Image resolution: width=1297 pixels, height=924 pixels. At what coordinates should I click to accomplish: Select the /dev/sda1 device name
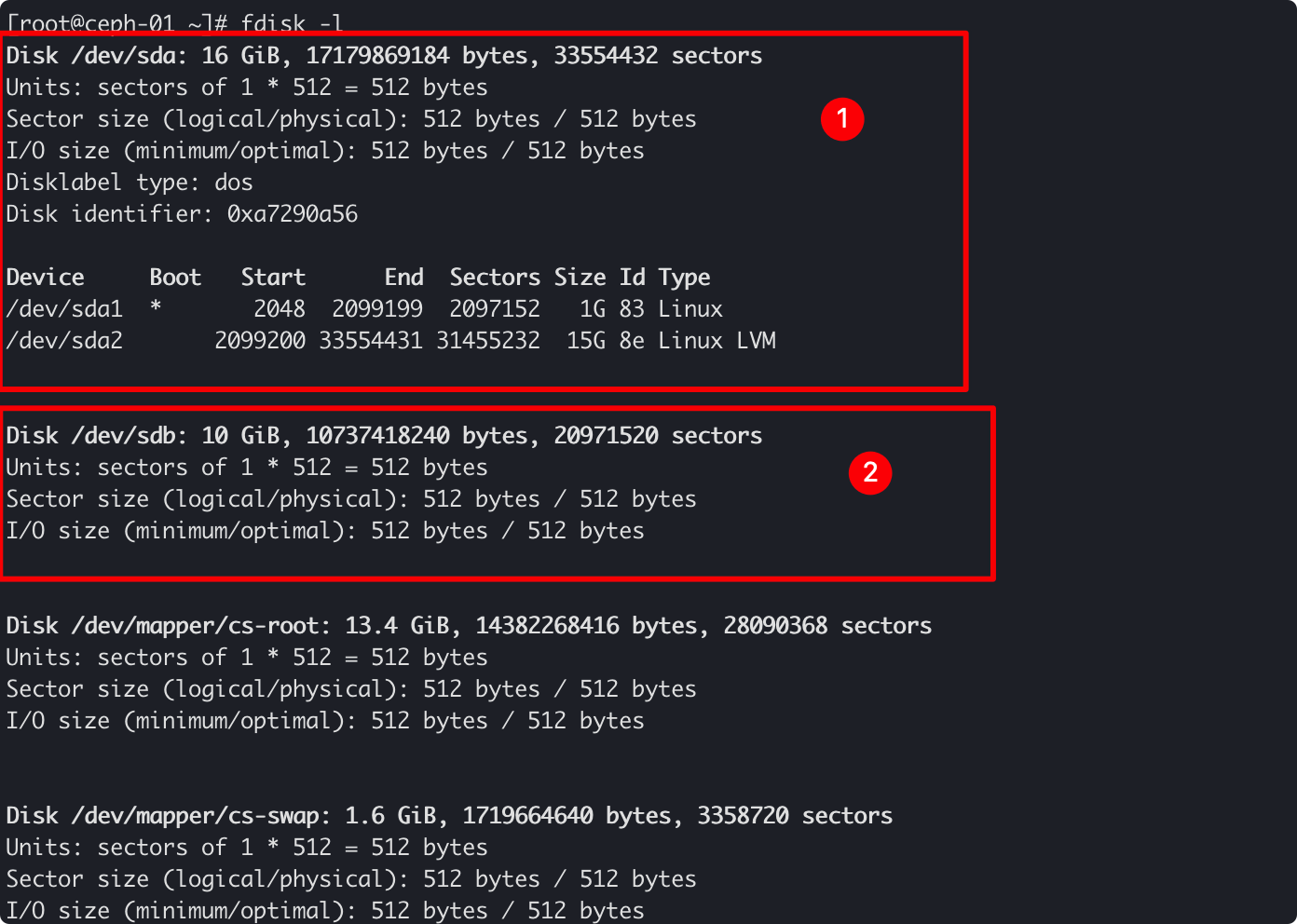pos(64,309)
